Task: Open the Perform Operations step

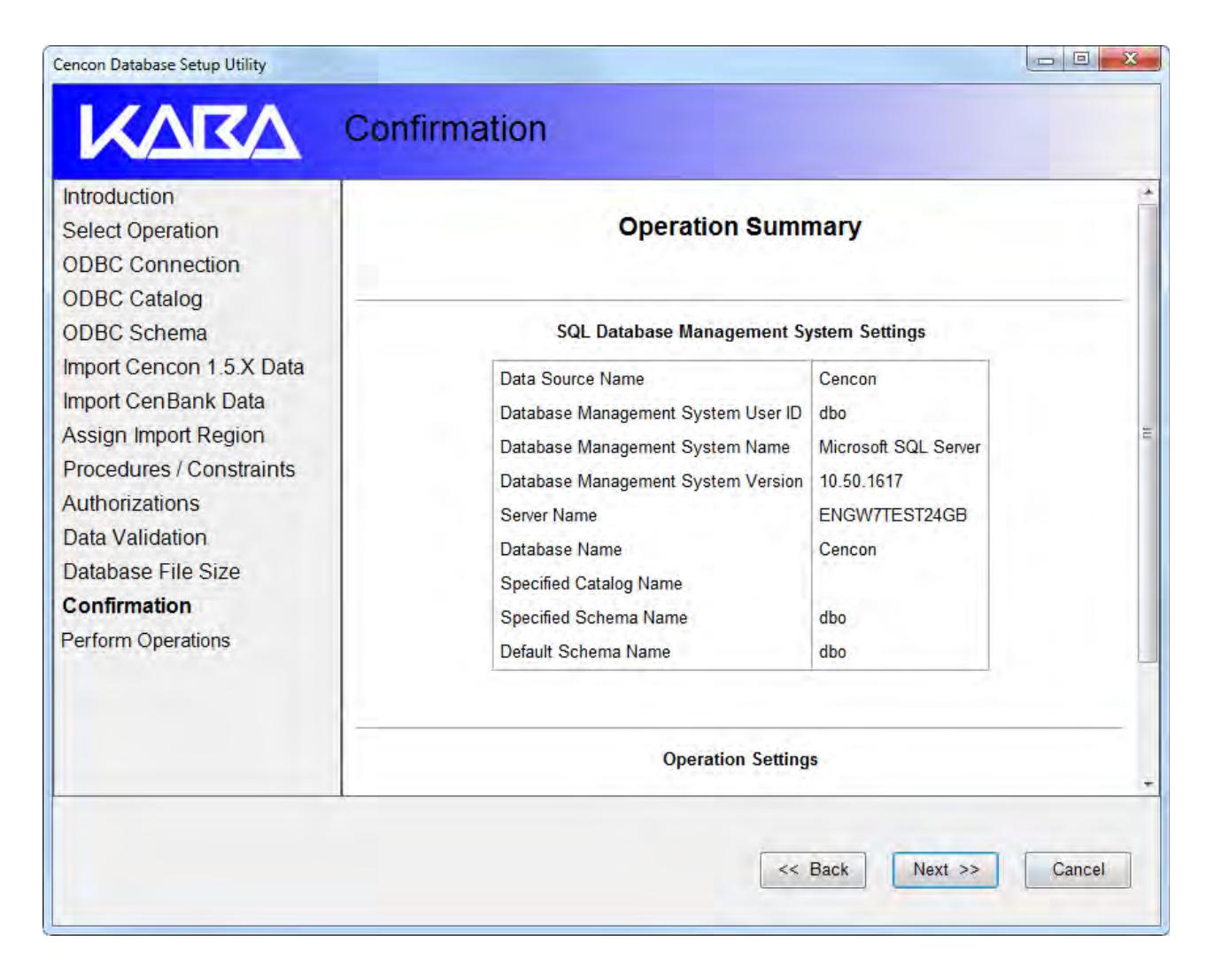Action: click(x=145, y=640)
